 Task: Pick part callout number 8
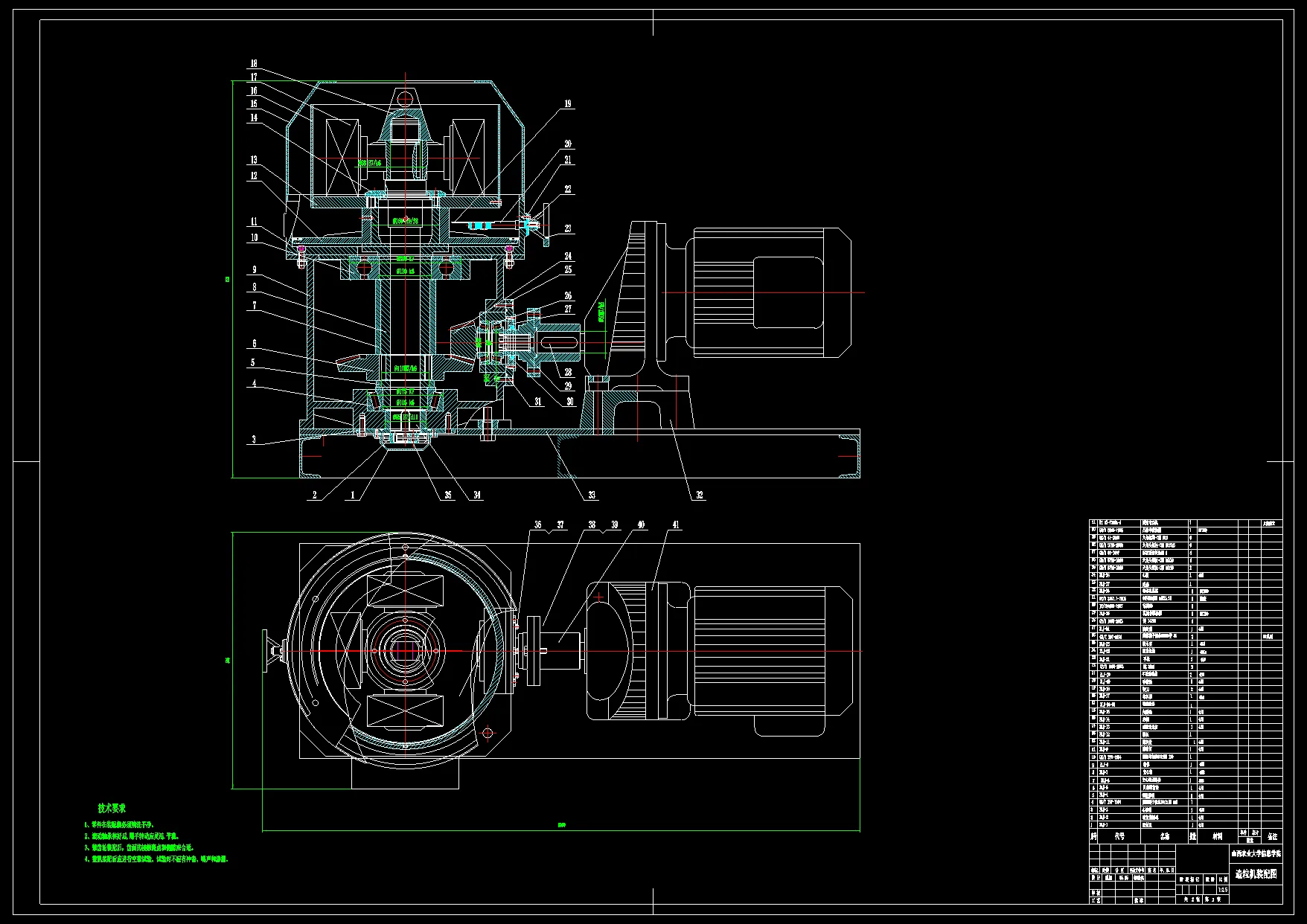(254, 287)
